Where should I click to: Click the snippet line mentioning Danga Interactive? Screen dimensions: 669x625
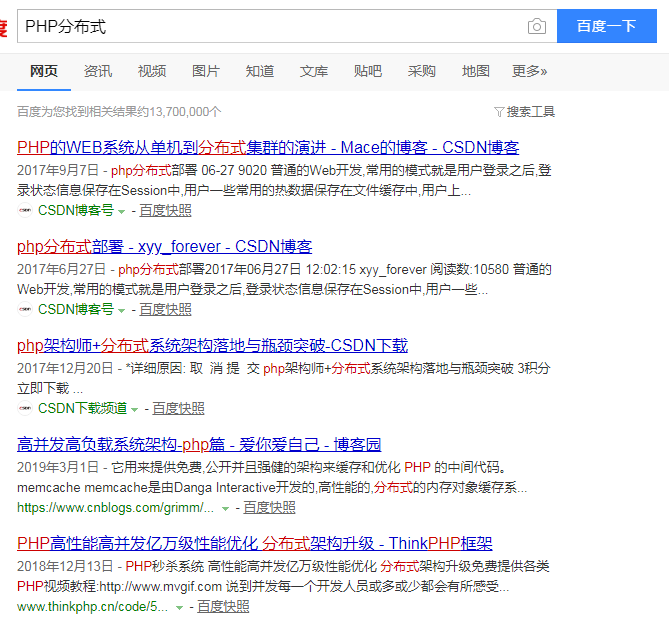(x=272, y=487)
